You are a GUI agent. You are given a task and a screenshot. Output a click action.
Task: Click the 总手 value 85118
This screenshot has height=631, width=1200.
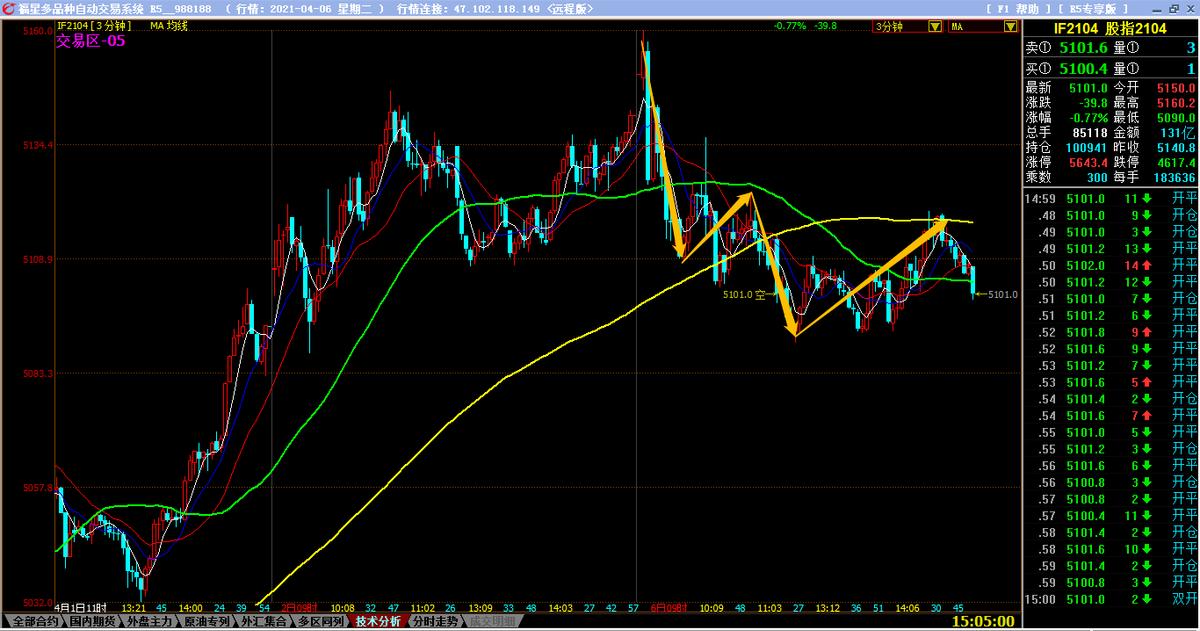(1088, 132)
